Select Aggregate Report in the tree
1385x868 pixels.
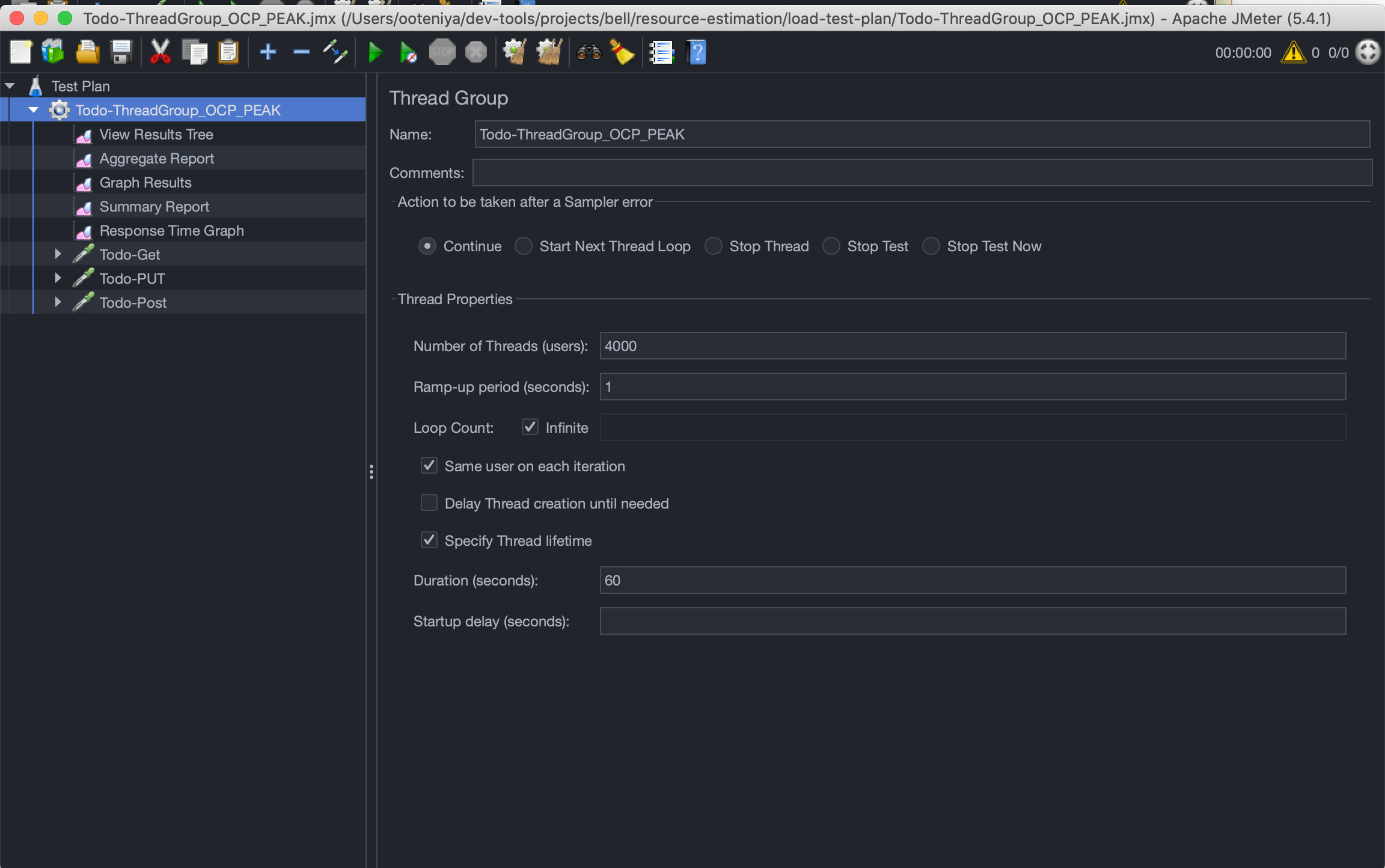156,159
